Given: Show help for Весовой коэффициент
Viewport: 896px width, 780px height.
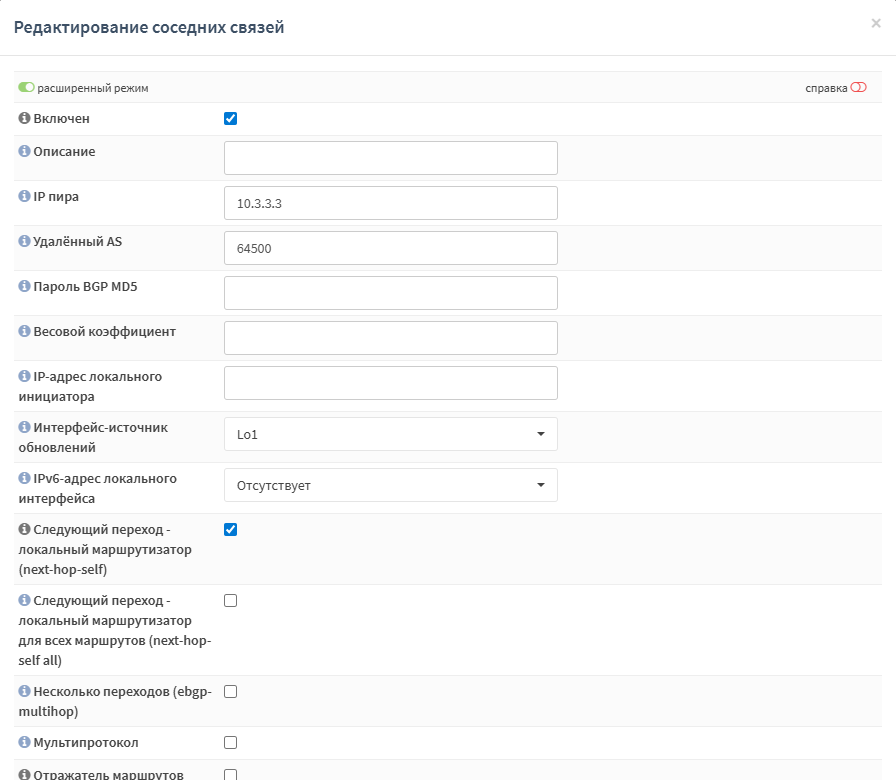Looking at the screenshot, I should pyautogui.click(x=25, y=332).
